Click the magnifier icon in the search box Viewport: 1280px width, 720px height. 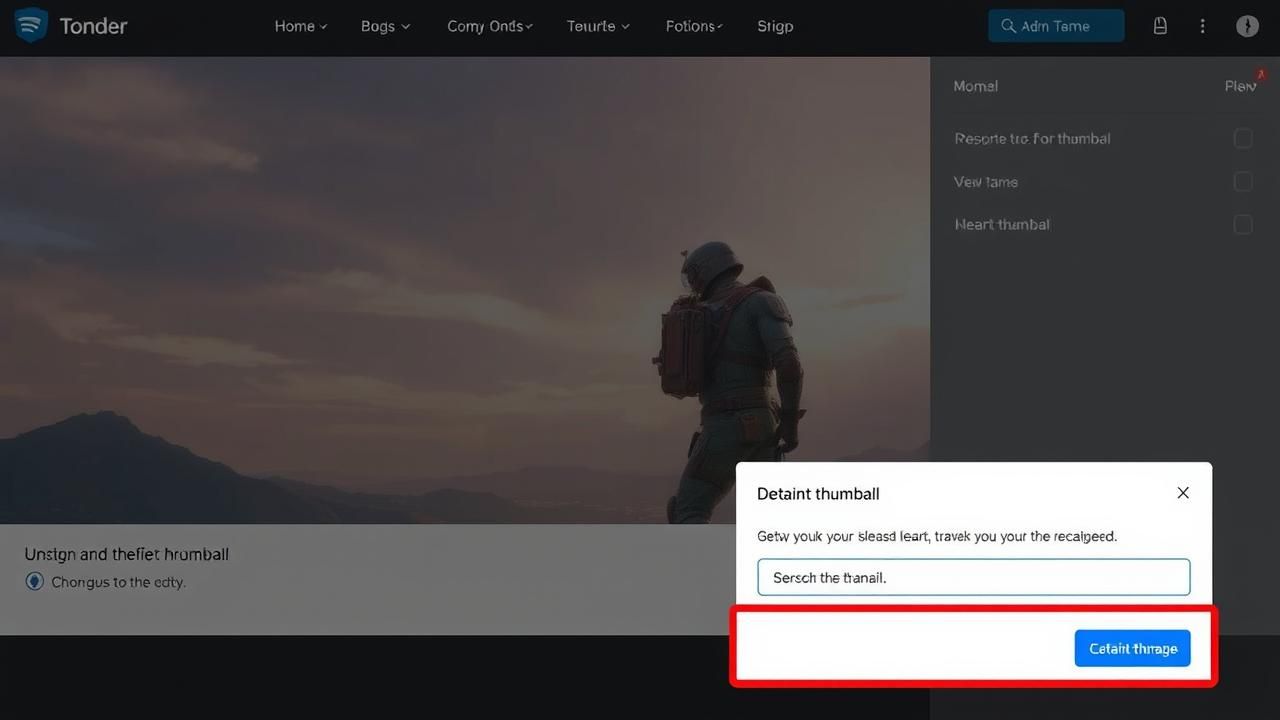point(1008,26)
